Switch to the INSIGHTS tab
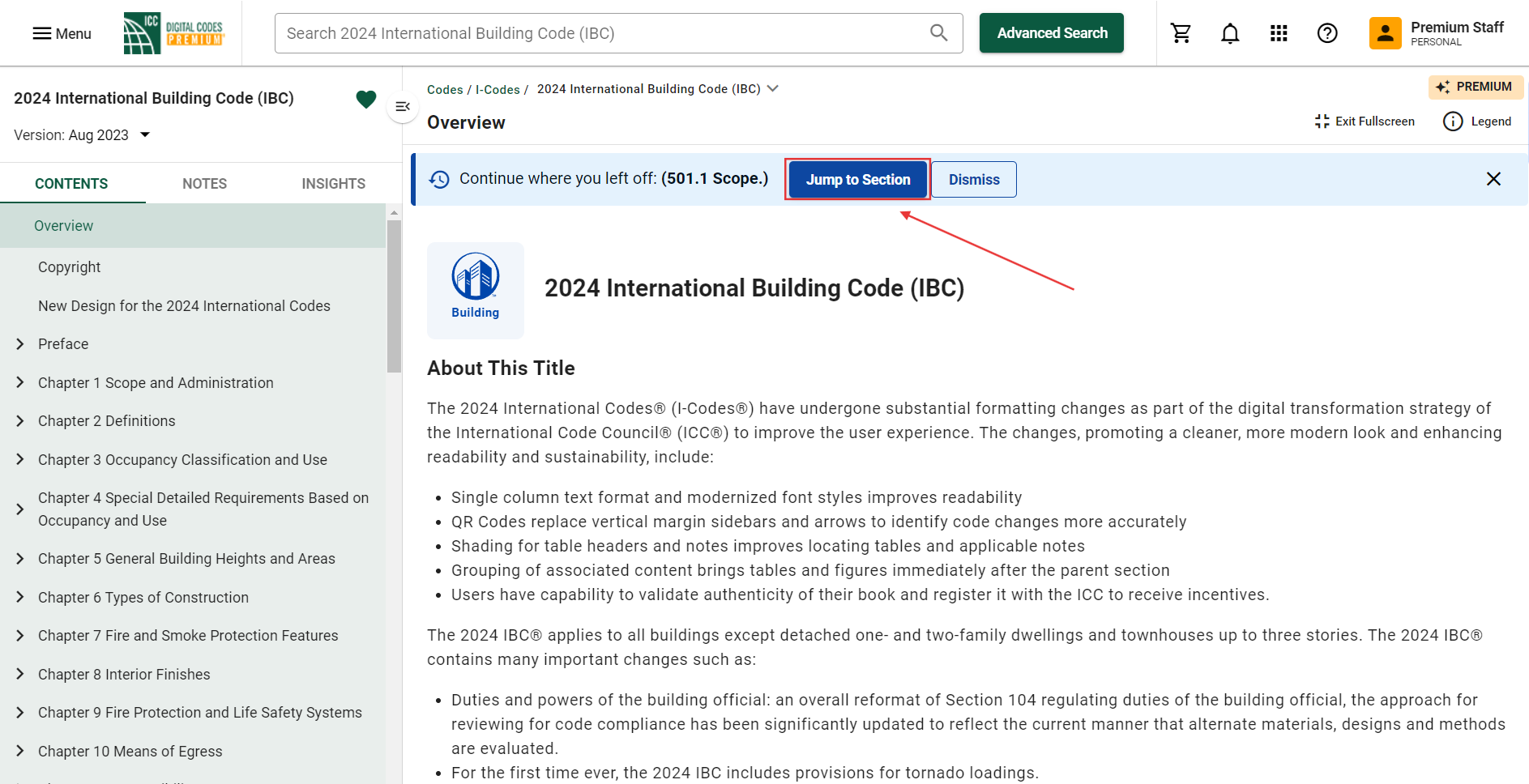The width and height of the screenshot is (1529, 784). (x=333, y=184)
